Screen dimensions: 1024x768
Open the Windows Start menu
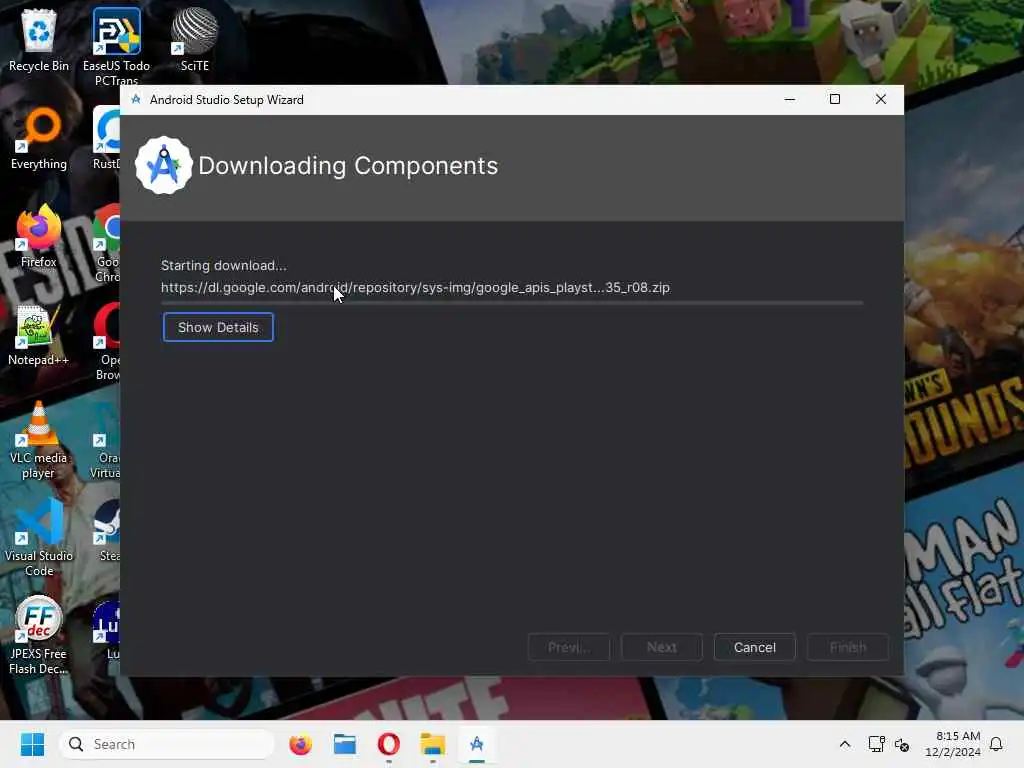(33, 744)
